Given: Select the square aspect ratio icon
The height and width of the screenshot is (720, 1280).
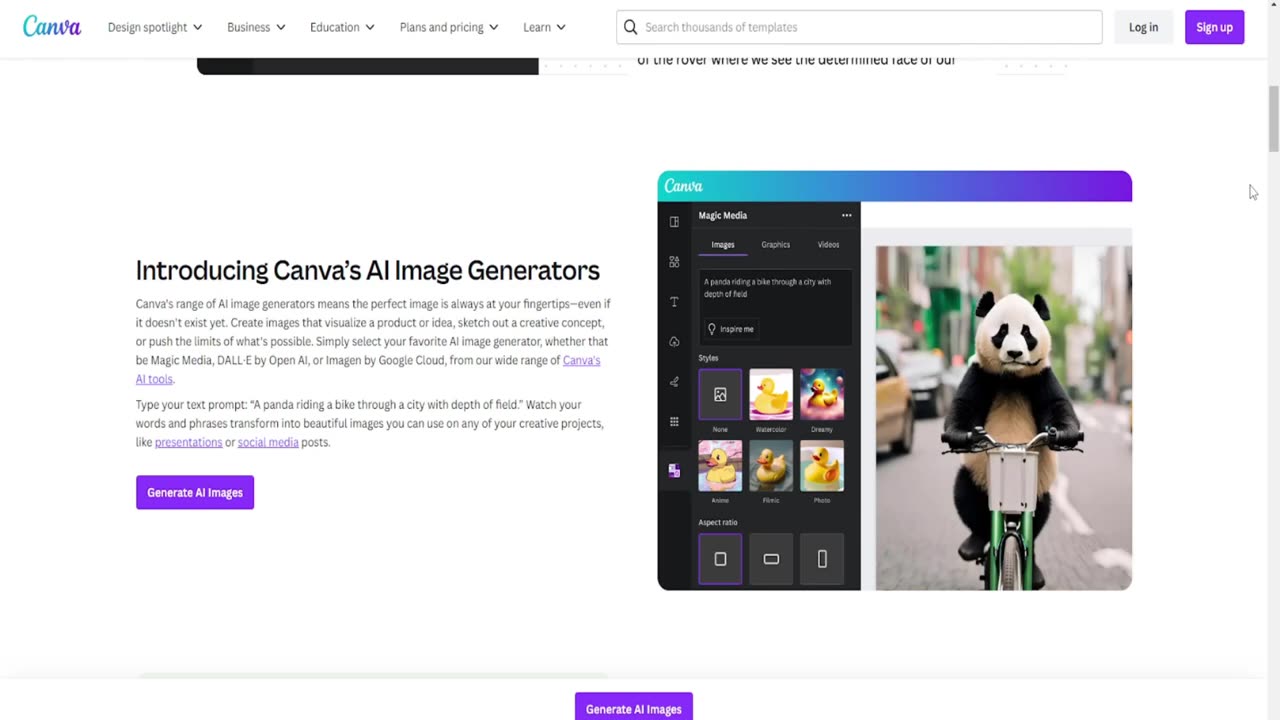Looking at the screenshot, I should pos(720,559).
